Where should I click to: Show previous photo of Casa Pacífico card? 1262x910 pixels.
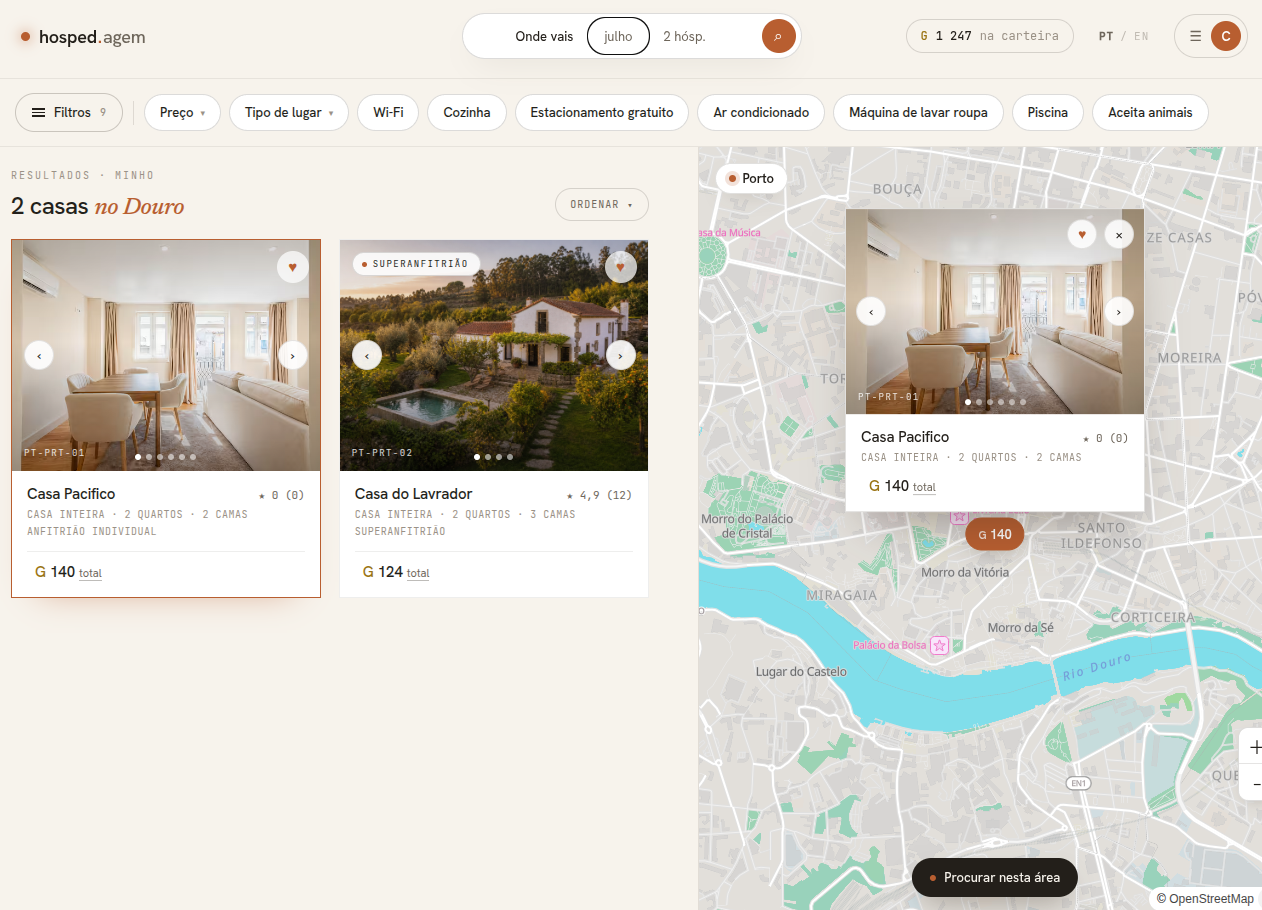click(x=39, y=355)
